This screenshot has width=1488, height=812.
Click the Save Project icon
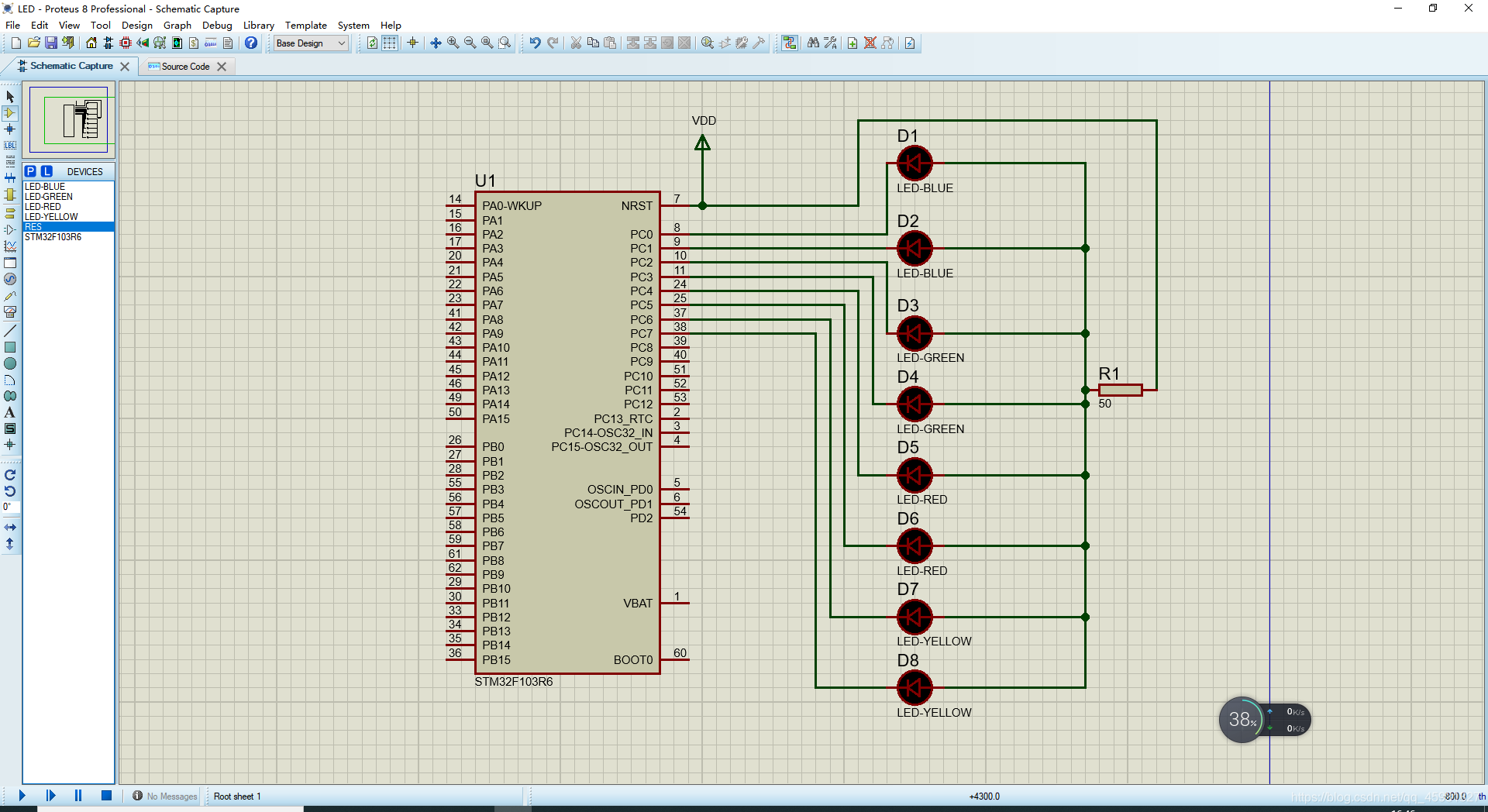point(50,43)
